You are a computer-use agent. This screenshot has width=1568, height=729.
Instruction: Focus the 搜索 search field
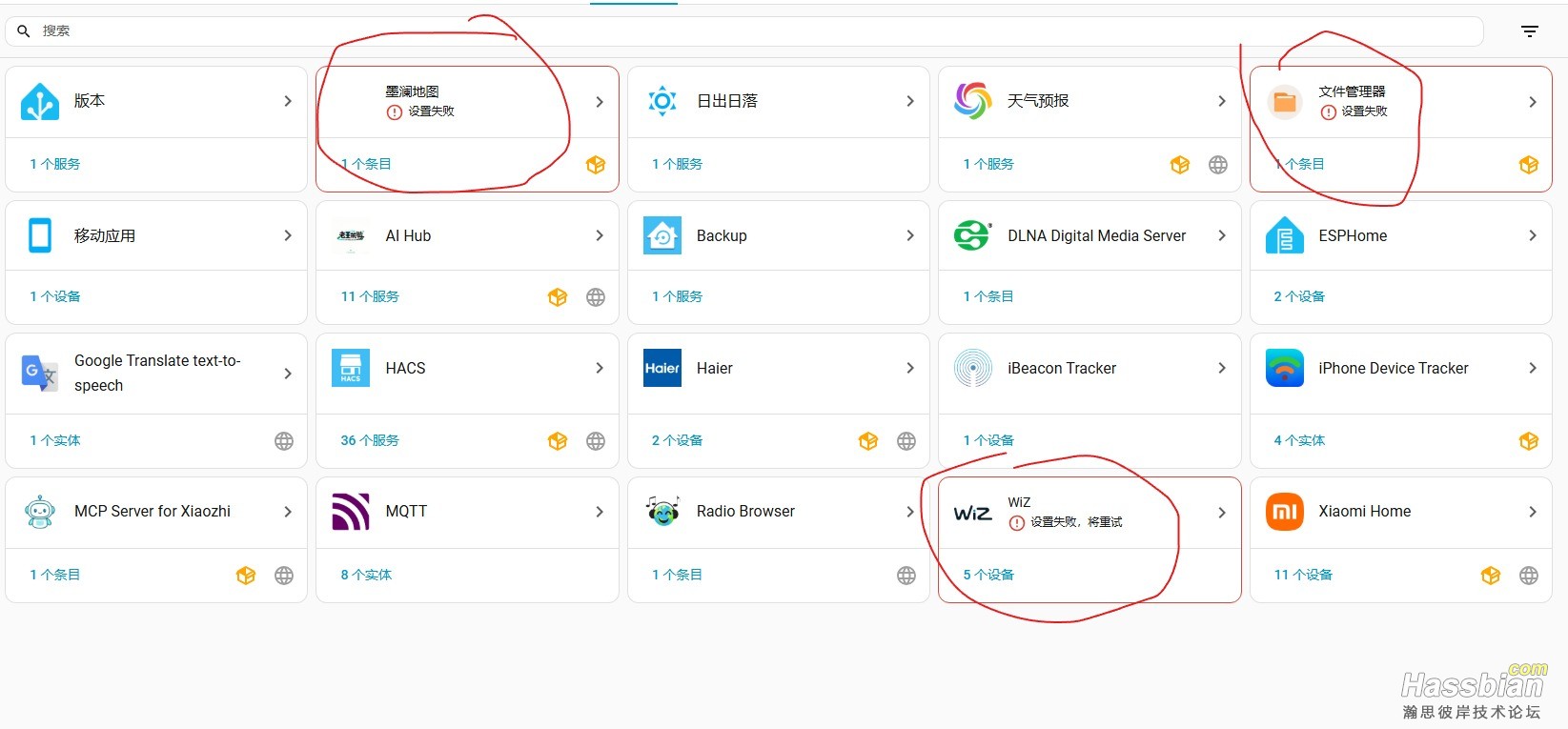744,31
